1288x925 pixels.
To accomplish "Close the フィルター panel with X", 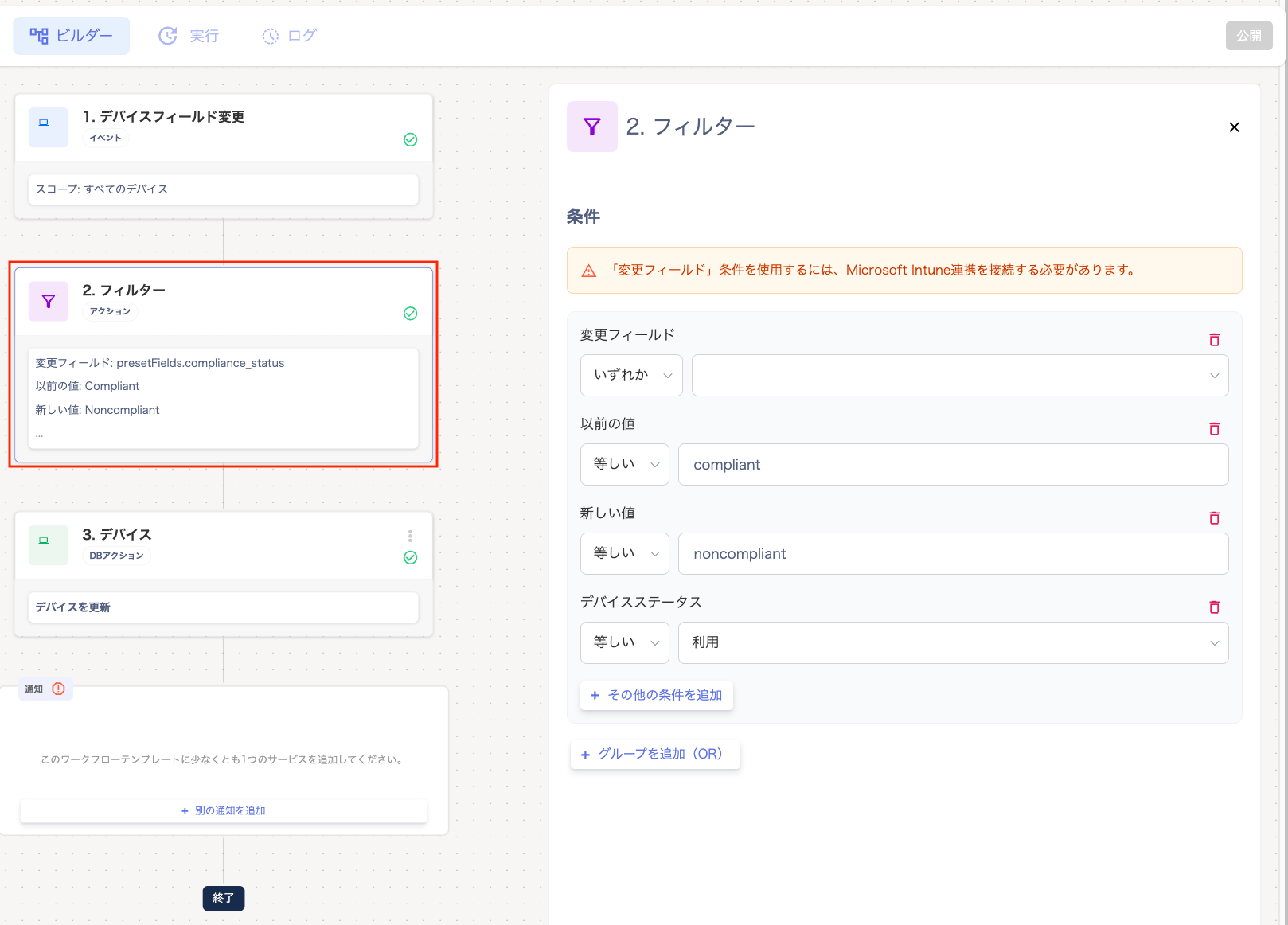I will 1234,127.
